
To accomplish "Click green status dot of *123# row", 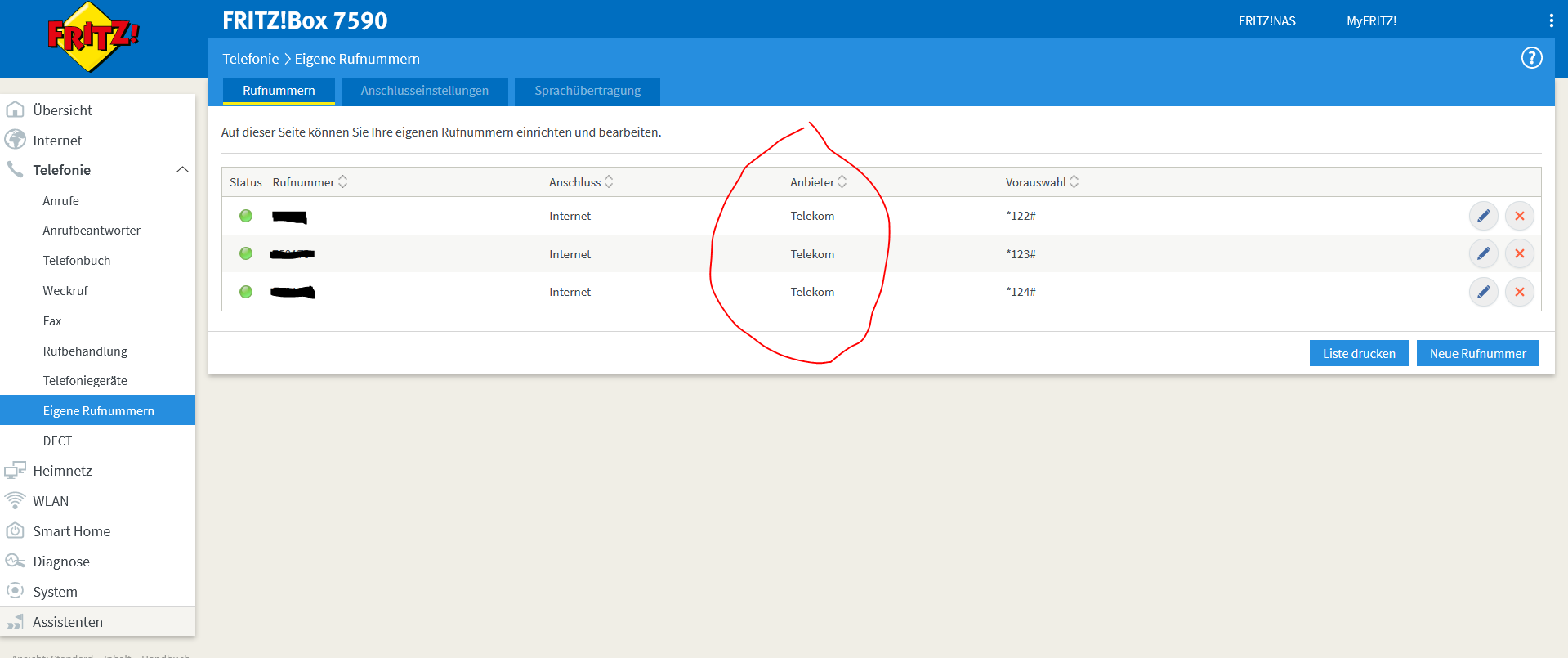I will [246, 253].
